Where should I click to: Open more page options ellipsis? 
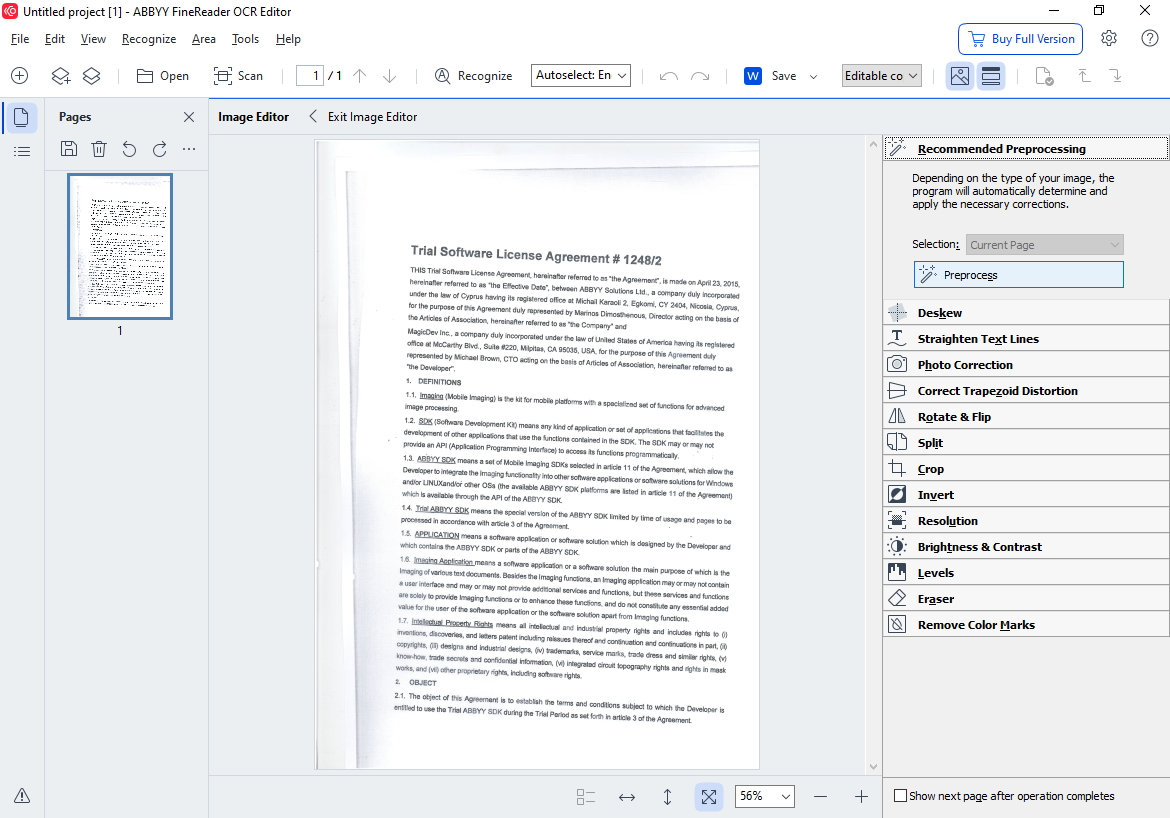189,149
